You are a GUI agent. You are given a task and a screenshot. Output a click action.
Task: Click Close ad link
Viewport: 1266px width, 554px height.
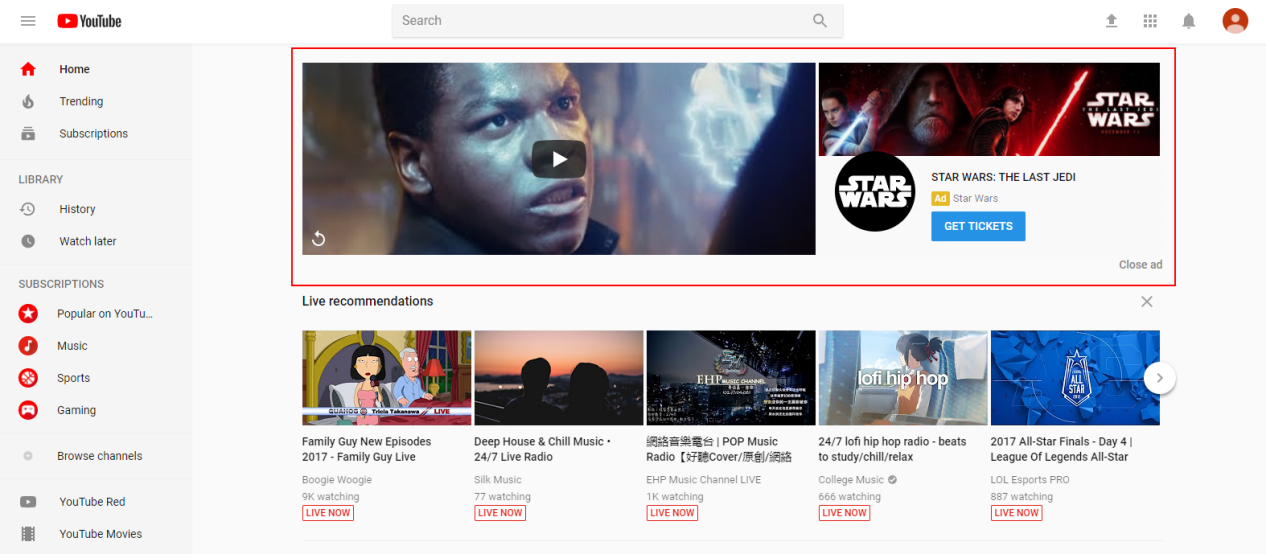(x=1140, y=265)
